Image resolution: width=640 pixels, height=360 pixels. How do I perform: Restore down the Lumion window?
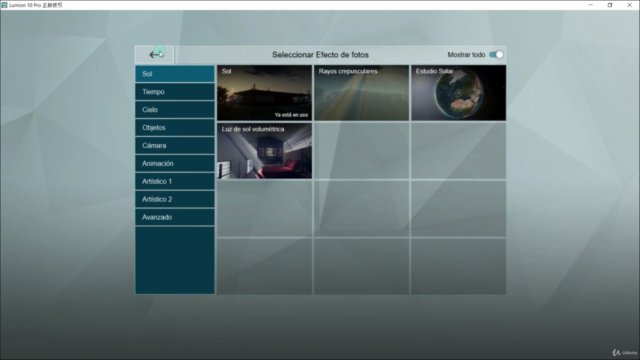point(610,5)
